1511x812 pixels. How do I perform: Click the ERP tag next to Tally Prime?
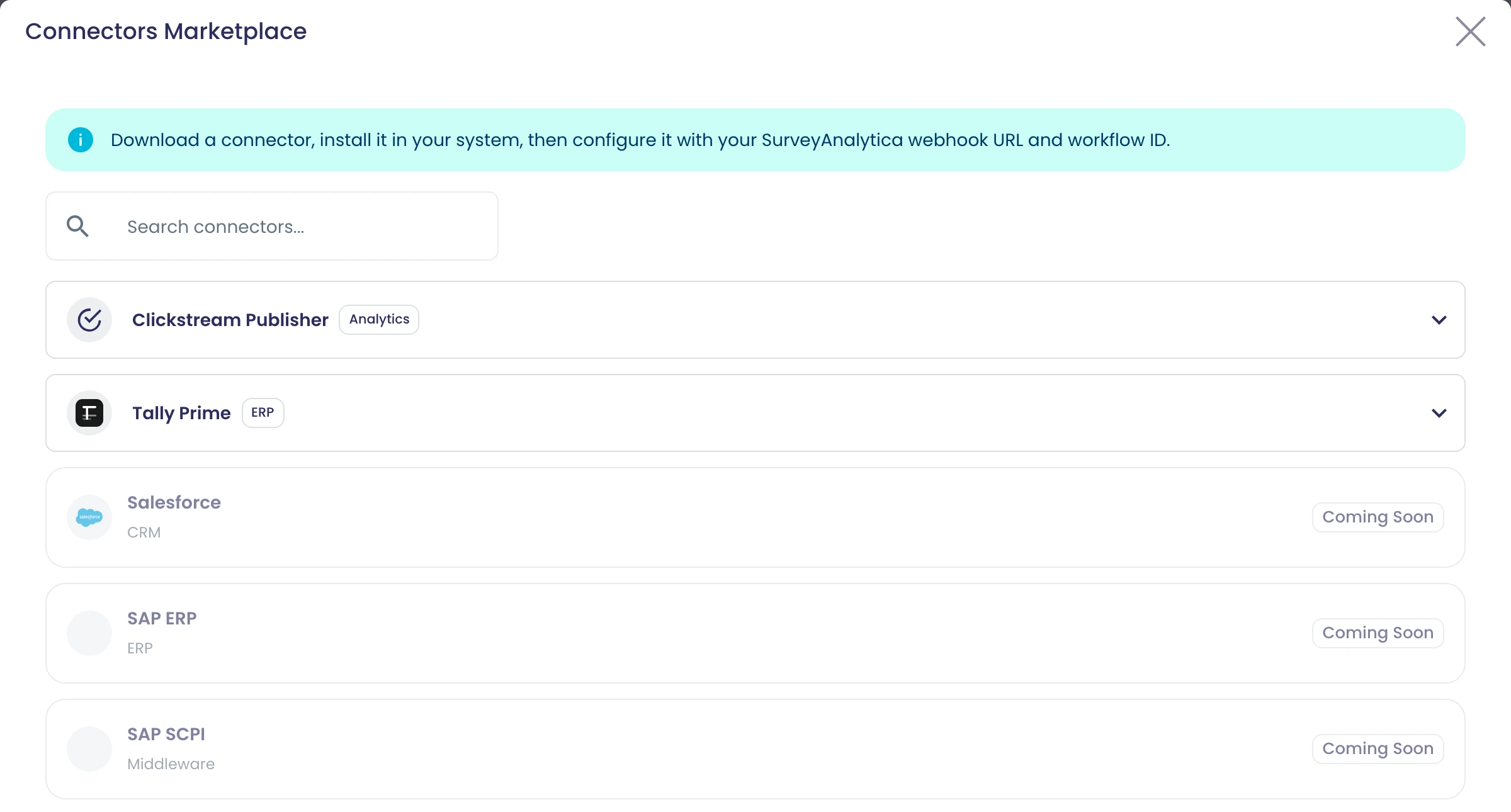click(263, 413)
